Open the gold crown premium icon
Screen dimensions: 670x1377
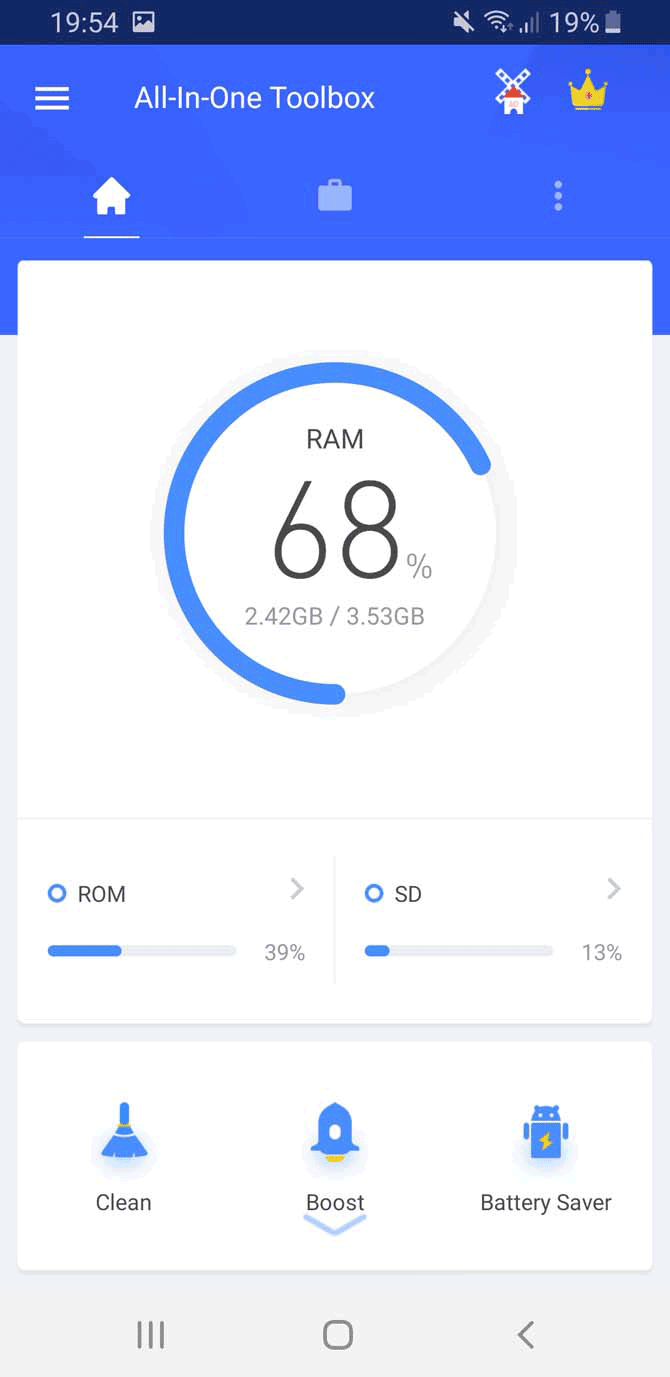pyautogui.click(x=588, y=93)
